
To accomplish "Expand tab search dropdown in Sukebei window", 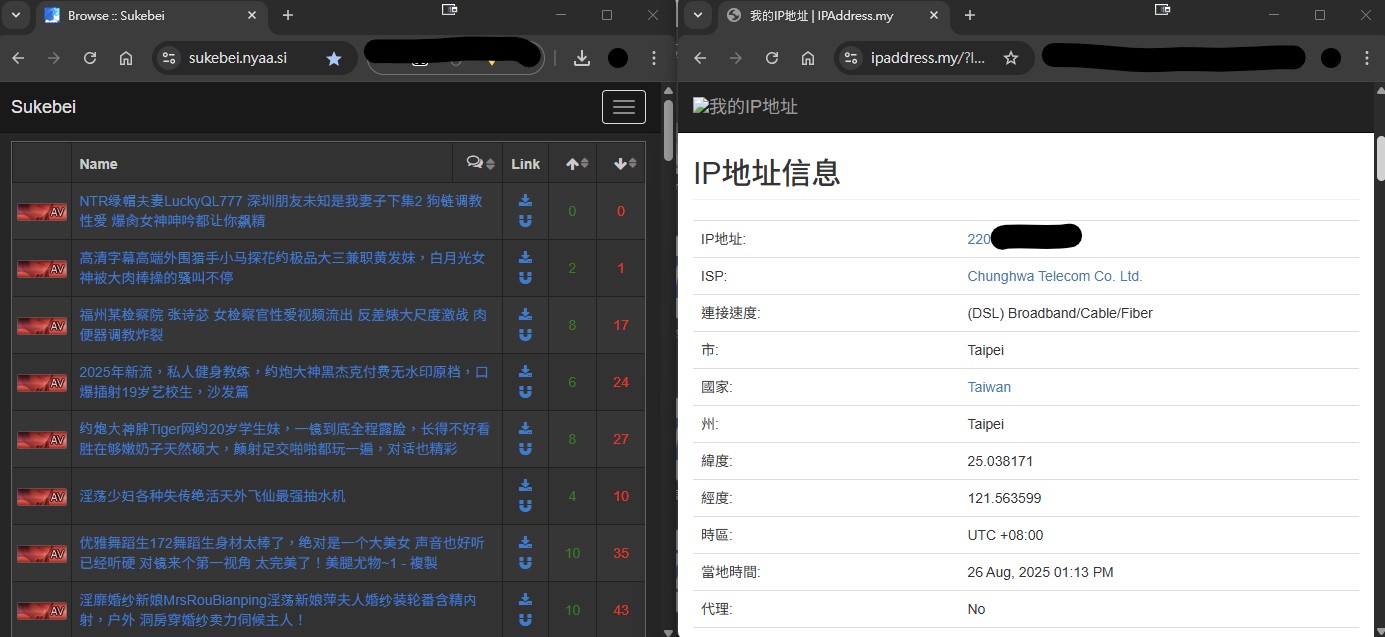I will pos(16,15).
